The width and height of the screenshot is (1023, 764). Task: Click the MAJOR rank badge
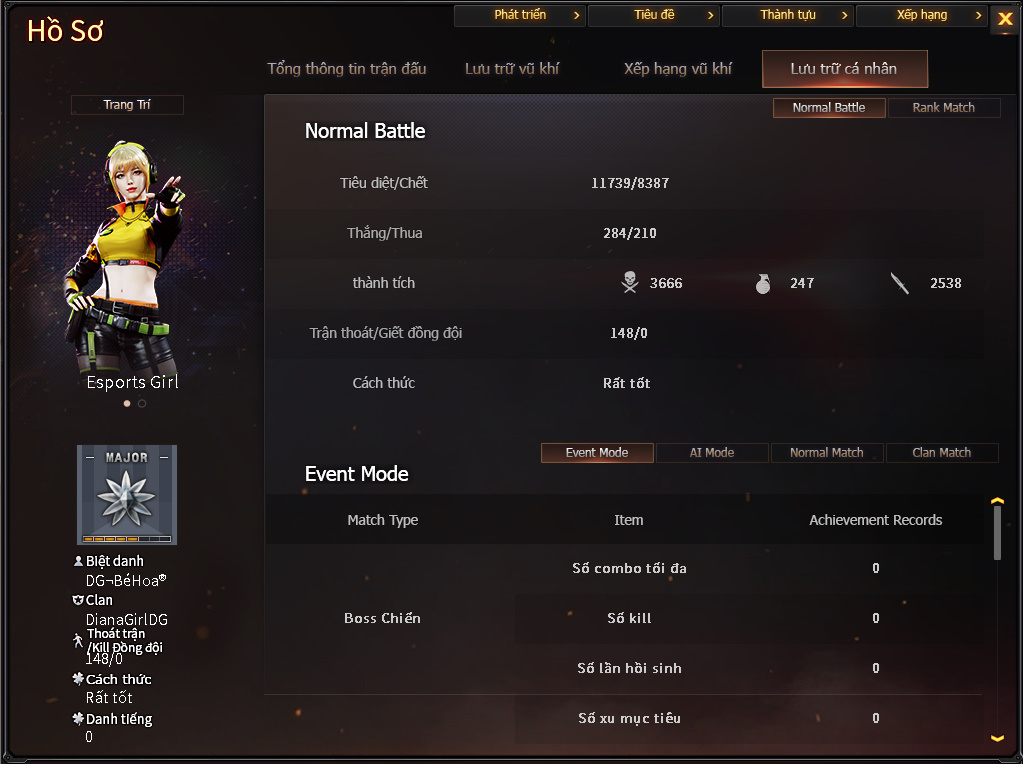pyautogui.click(x=127, y=495)
